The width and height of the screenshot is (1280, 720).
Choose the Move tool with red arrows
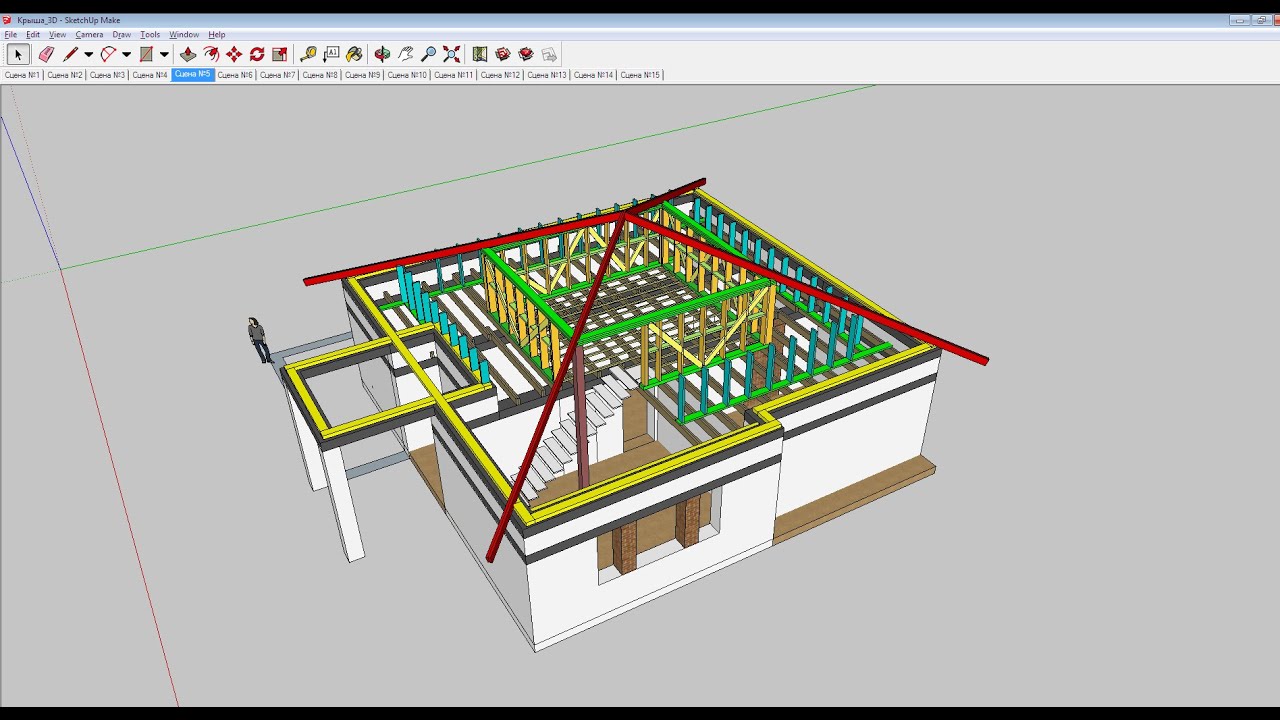click(234, 54)
